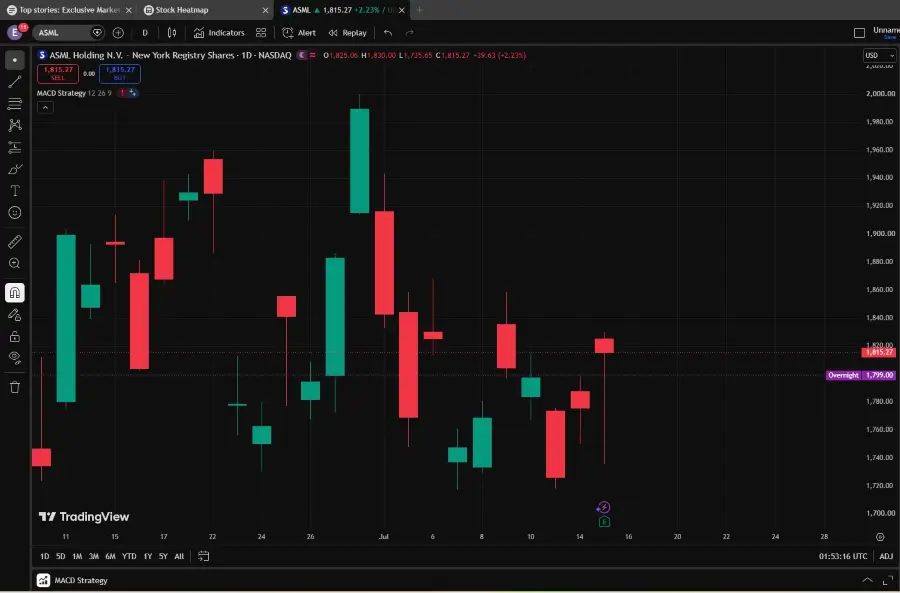Select the trend line drawing tool
Screen dimensions: 900x593
(14, 82)
